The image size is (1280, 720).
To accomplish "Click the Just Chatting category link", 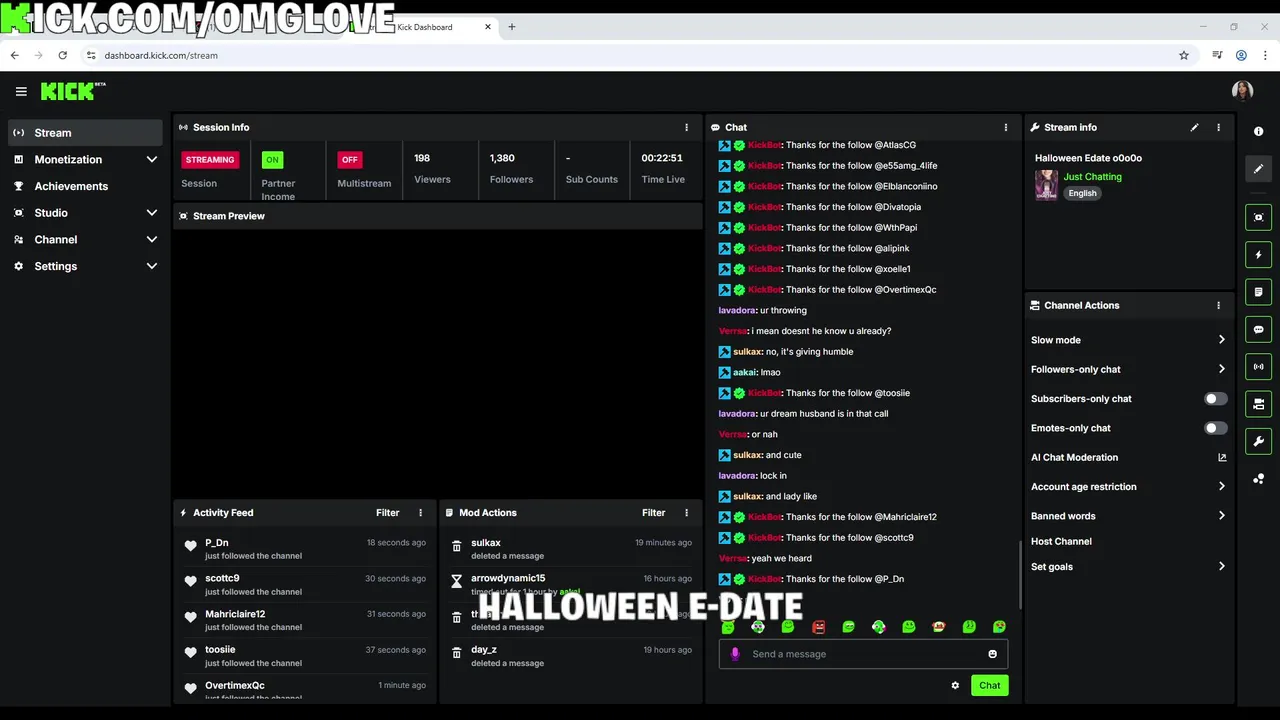I will pyautogui.click(x=1092, y=176).
